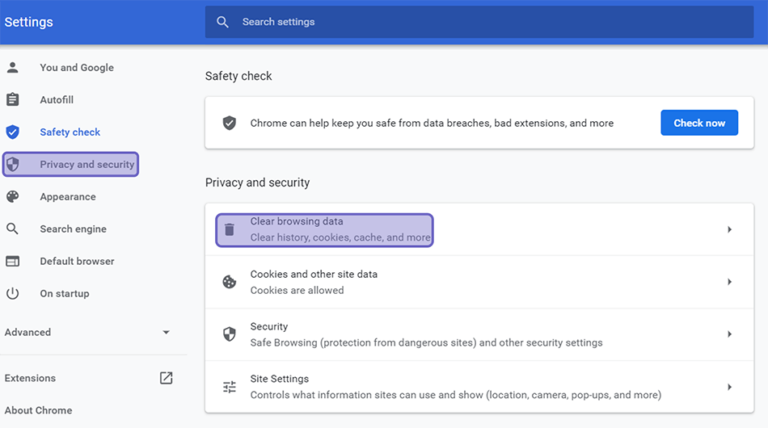Expand the Security row chevron
Screen dimensions: 768x428
tap(729, 334)
